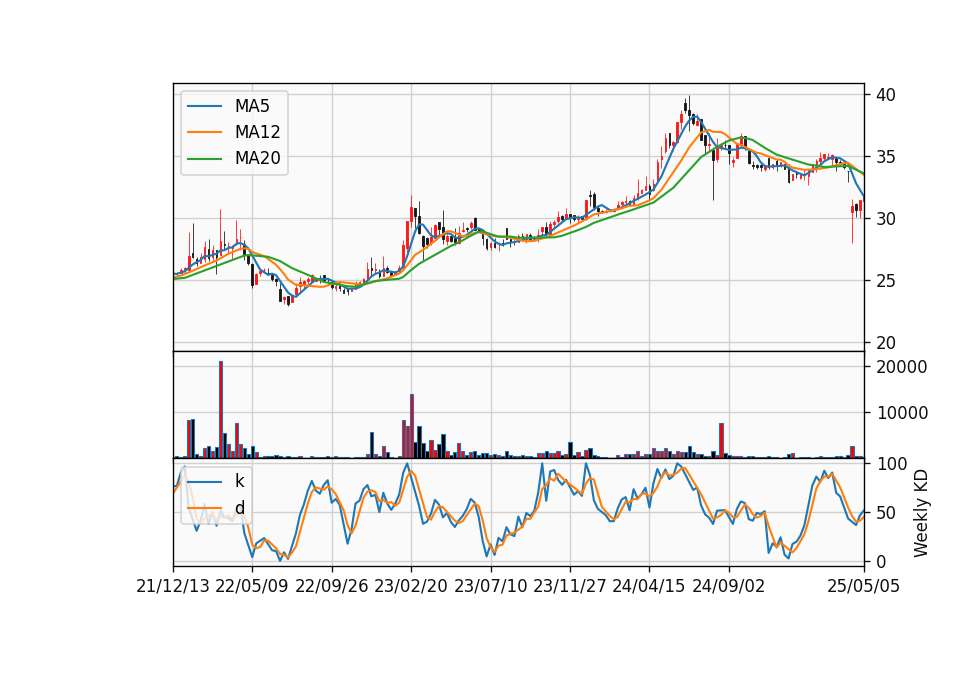The image size is (960, 690).
Task: Click the 23/07/10 date label
Action: coord(490,586)
